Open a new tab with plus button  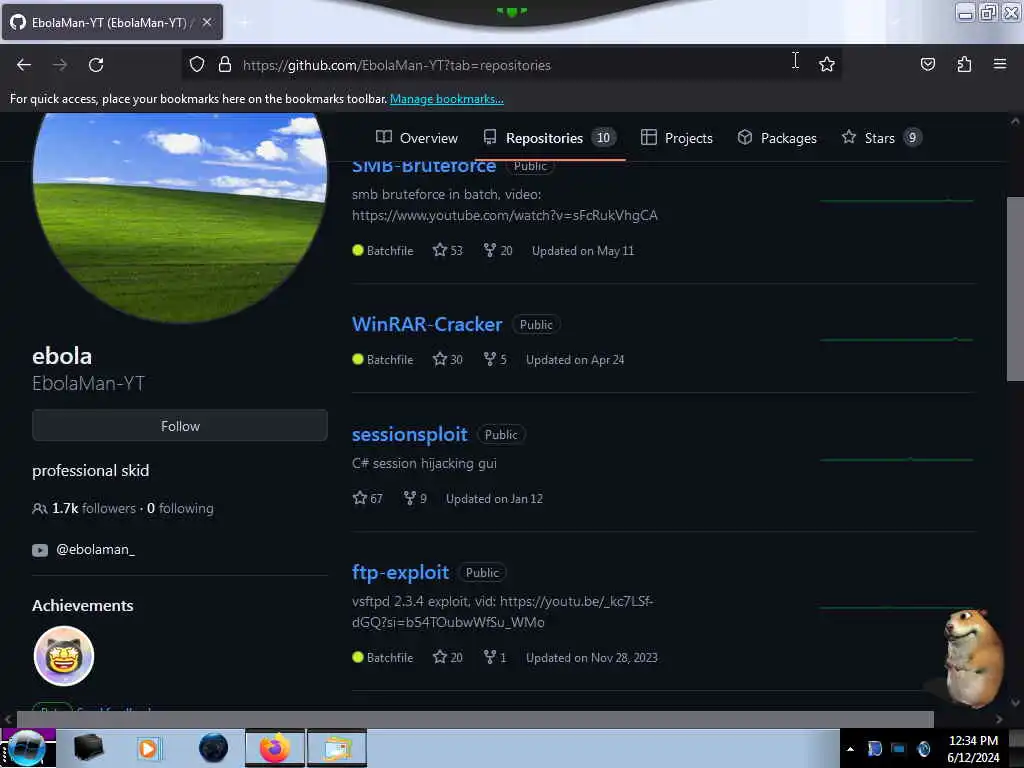coord(244,23)
